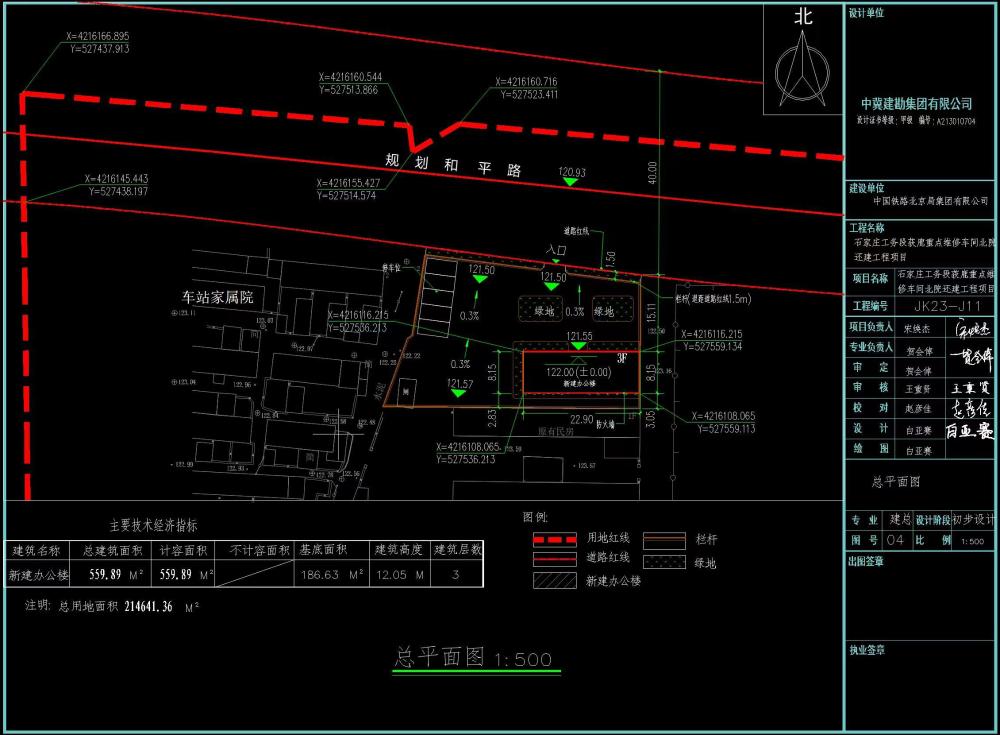The height and width of the screenshot is (735, 1000).
Task: Select the 120.93 elevation triangle marker
Action: 570,183
